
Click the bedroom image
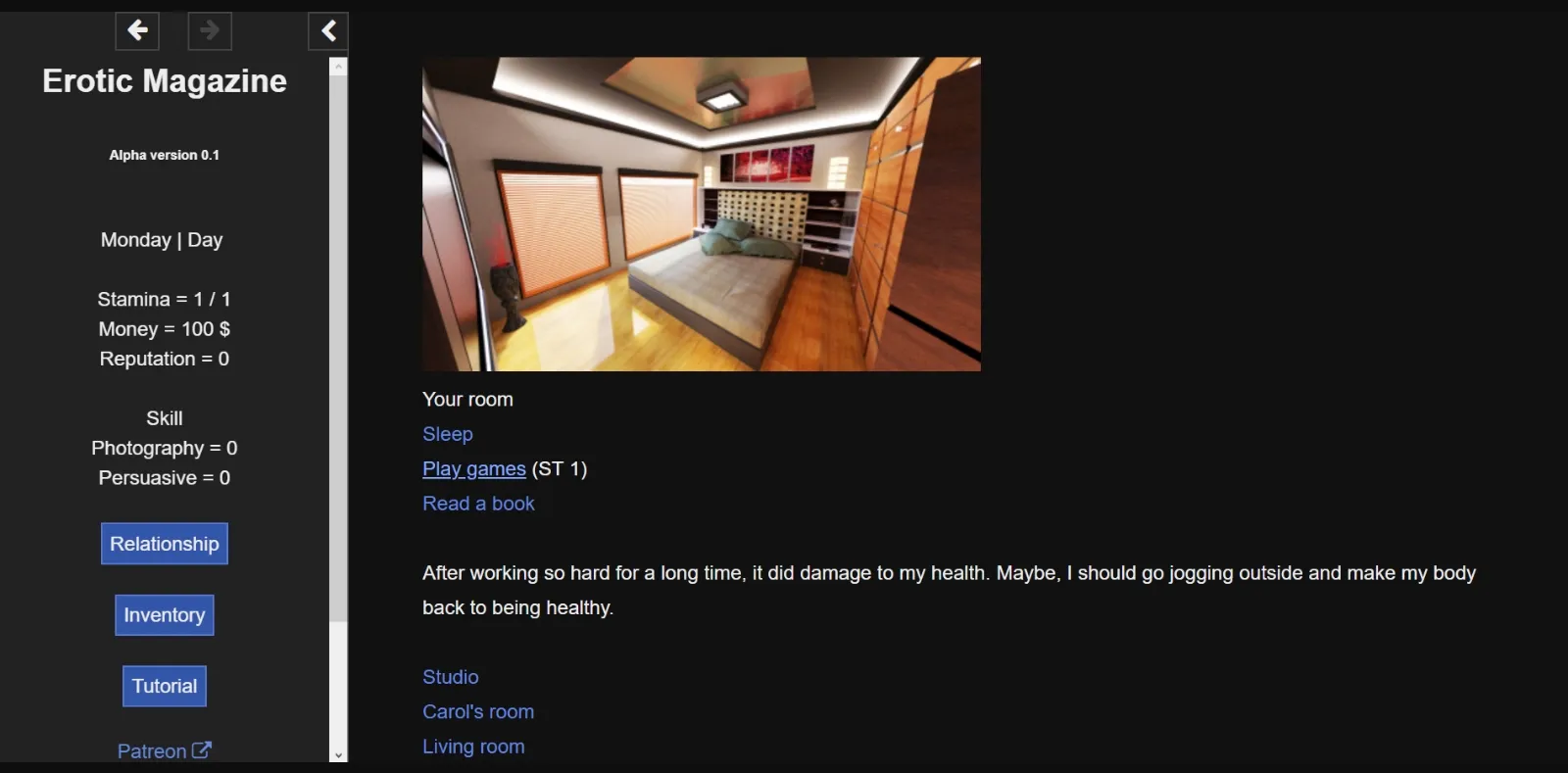pos(702,214)
